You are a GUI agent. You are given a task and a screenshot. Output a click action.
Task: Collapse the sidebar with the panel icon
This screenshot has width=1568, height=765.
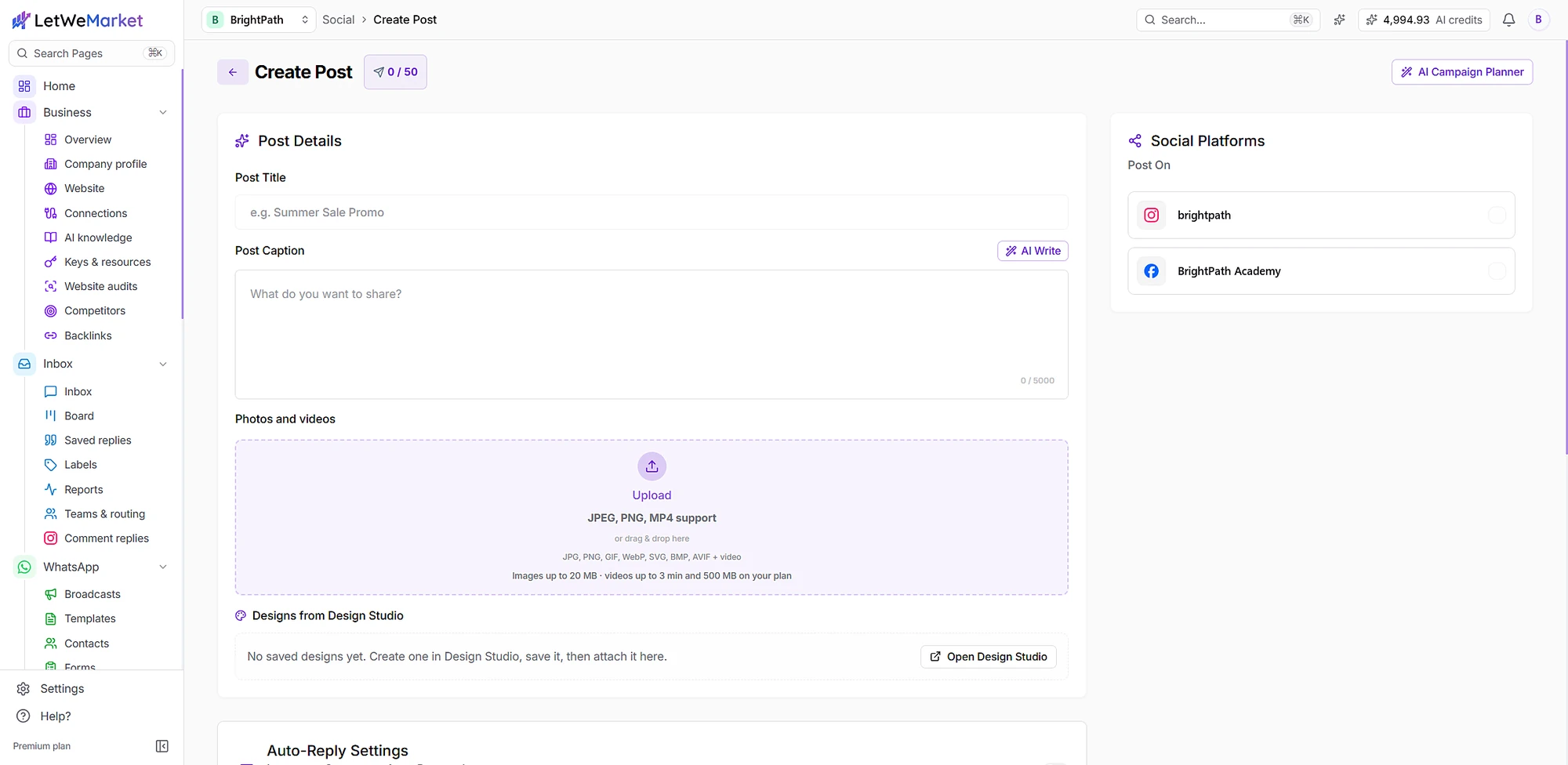[162, 746]
